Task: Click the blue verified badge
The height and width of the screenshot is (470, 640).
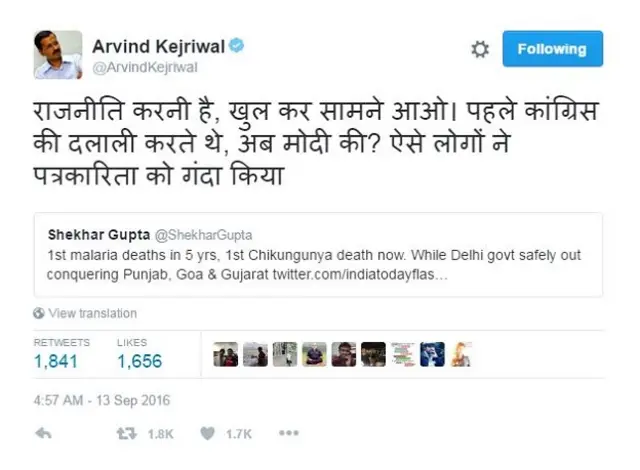Action: [236, 45]
